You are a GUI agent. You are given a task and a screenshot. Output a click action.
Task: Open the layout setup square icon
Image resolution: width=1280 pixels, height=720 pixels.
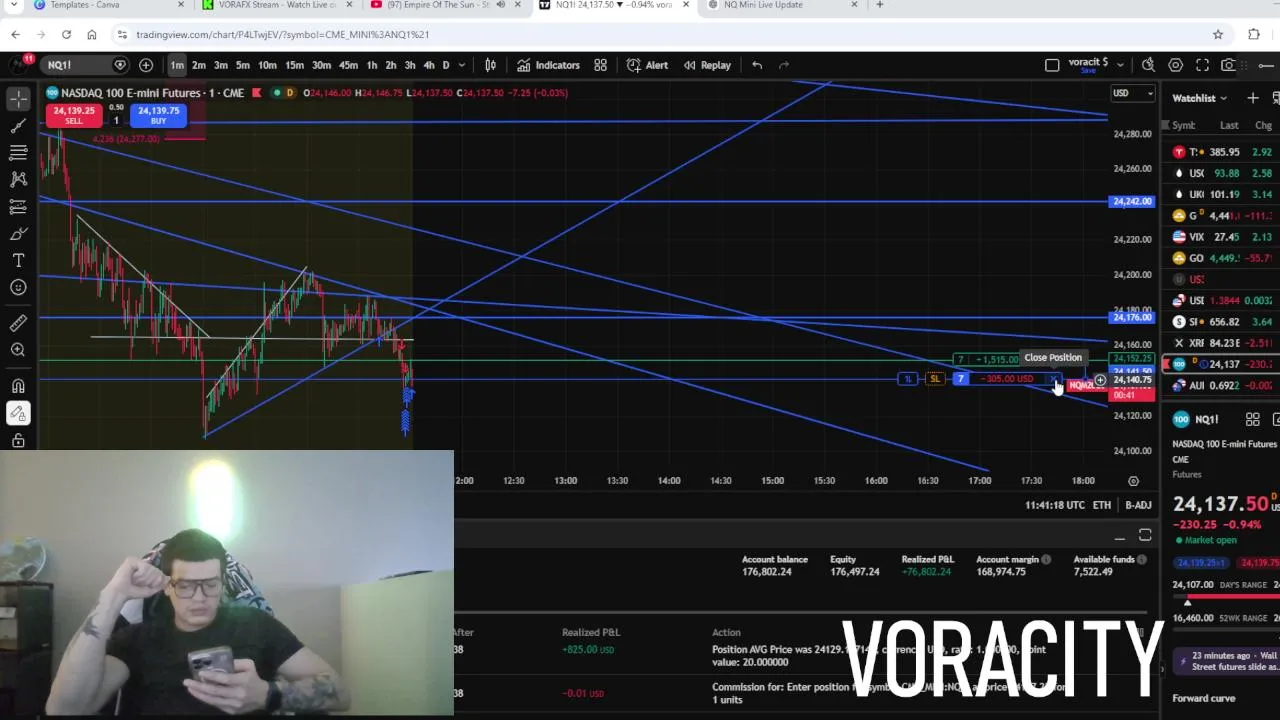pyautogui.click(x=1052, y=65)
